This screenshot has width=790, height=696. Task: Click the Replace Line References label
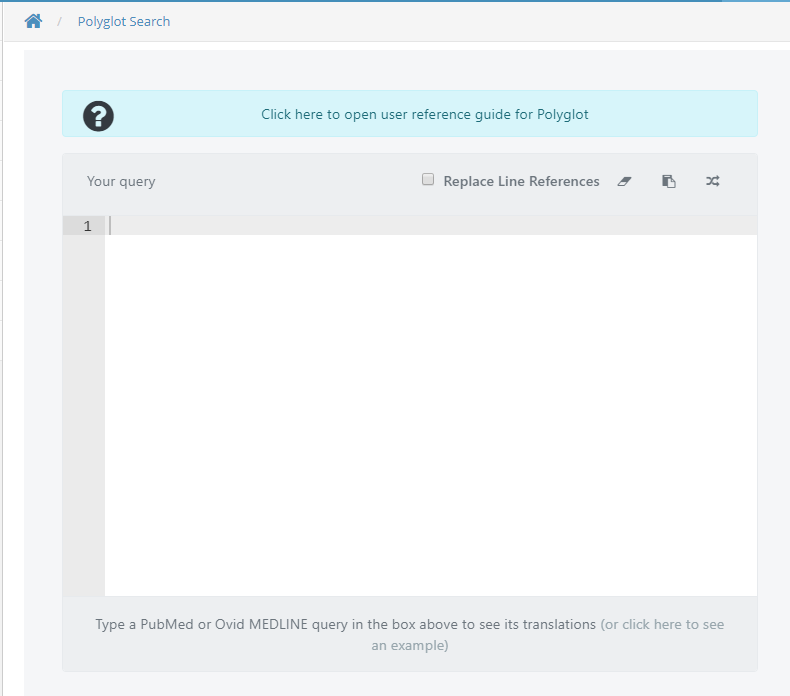click(x=521, y=181)
